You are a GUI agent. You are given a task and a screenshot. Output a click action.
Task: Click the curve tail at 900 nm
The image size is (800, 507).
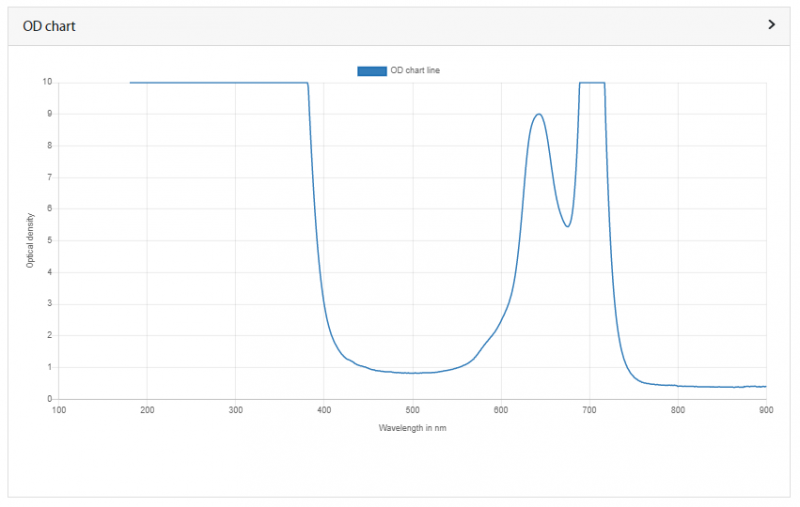(765, 386)
